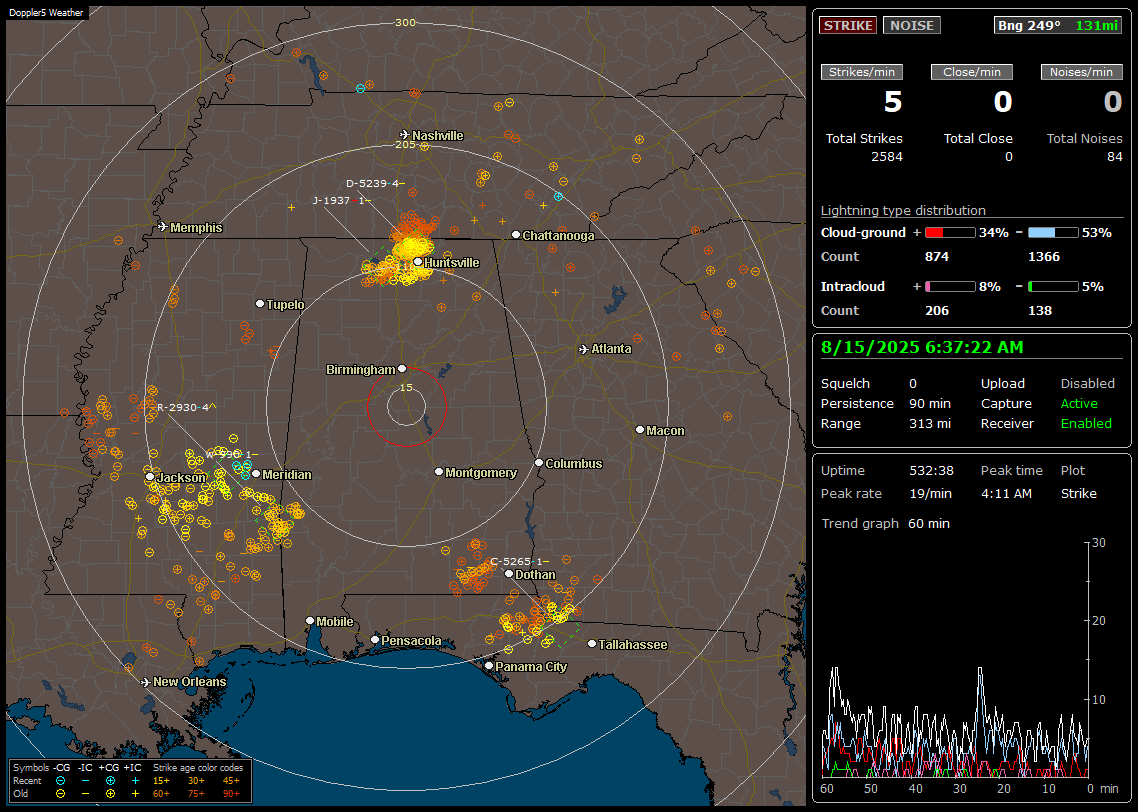
Task: Click the Total Strikes count 2584
Action: (887, 157)
